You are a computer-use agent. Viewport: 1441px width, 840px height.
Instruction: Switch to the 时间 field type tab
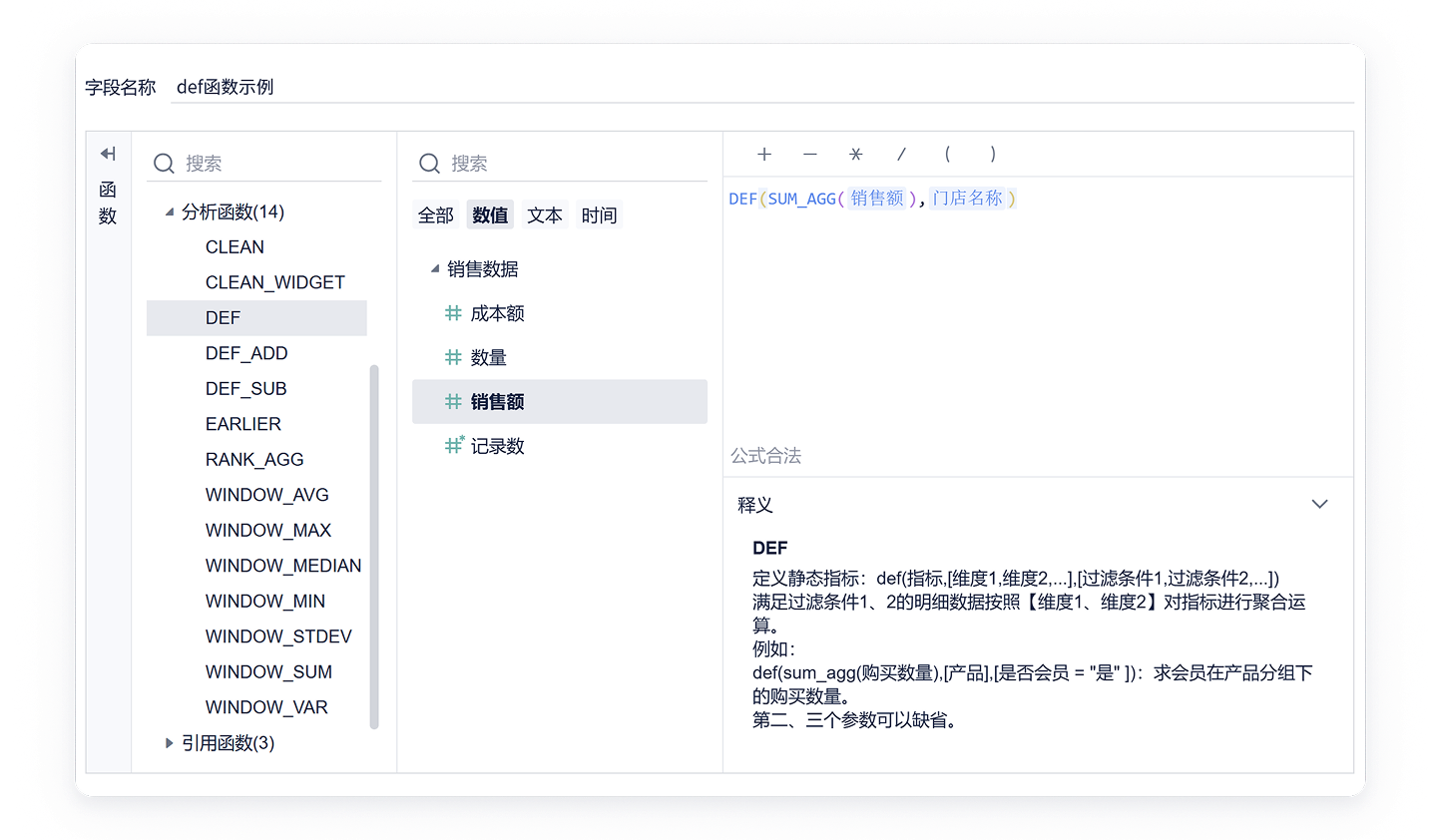tap(600, 215)
